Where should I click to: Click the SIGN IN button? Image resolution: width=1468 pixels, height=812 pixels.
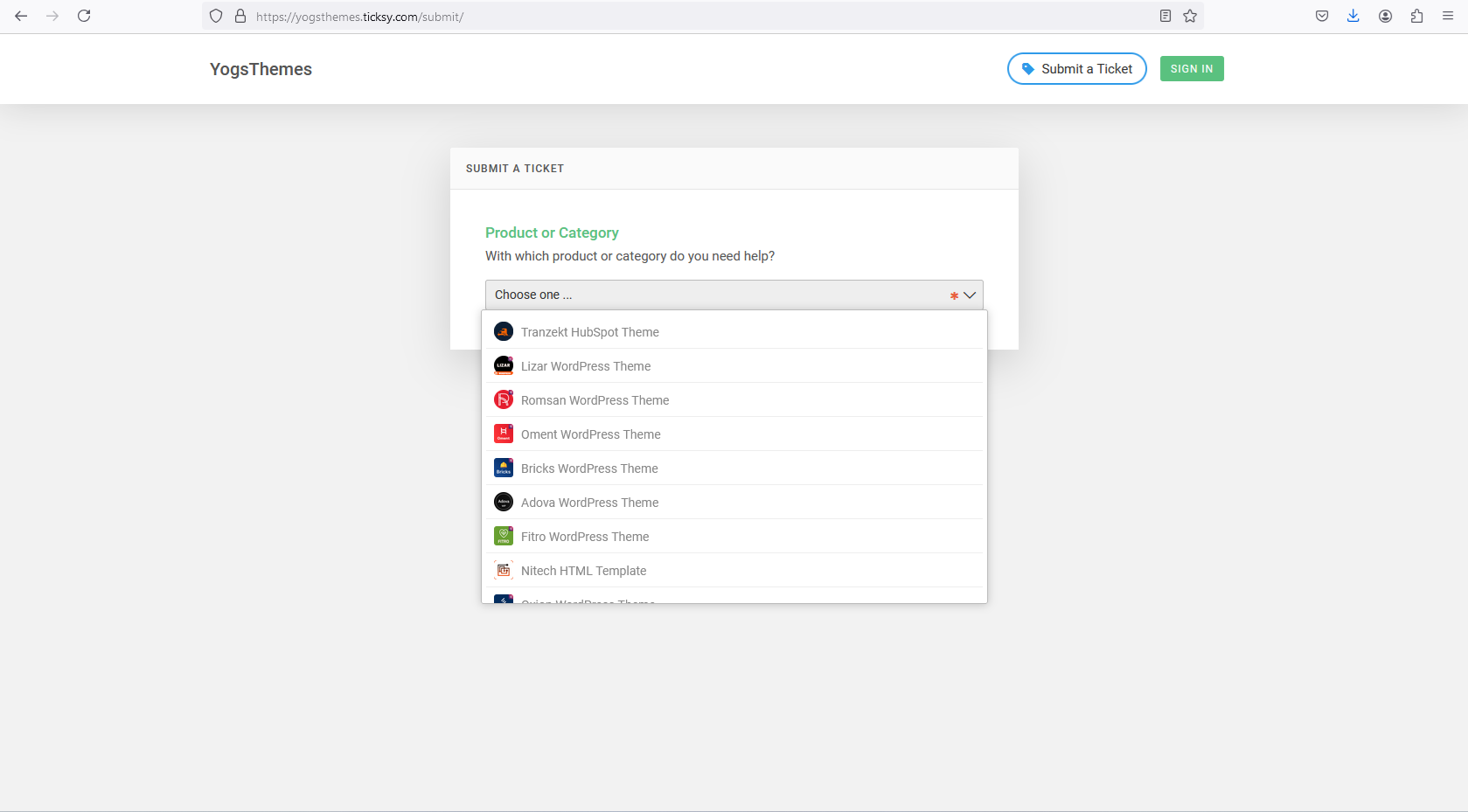(x=1192, y=69)
